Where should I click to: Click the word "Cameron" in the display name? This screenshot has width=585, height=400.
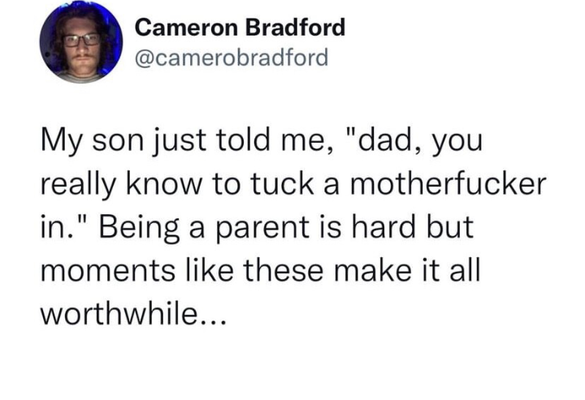pos(186,28)
